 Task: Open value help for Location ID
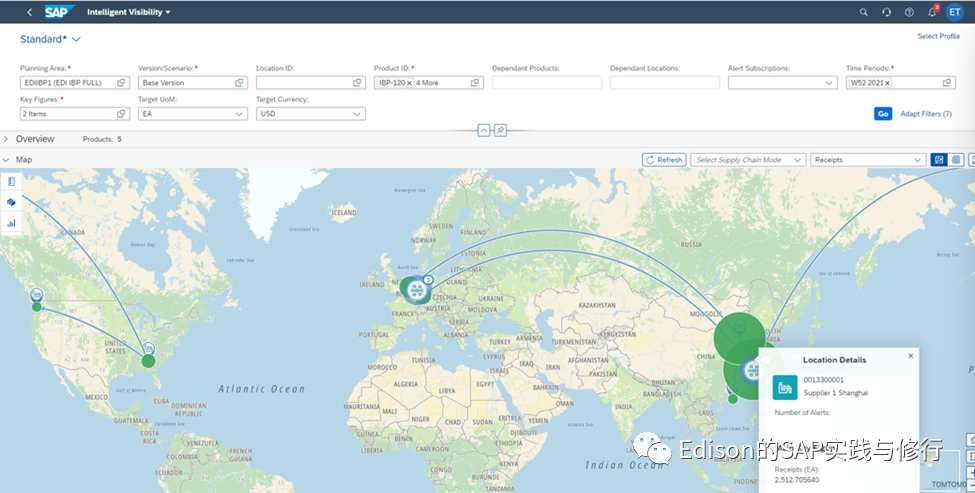pyautogui.click(x=357, y=83)
